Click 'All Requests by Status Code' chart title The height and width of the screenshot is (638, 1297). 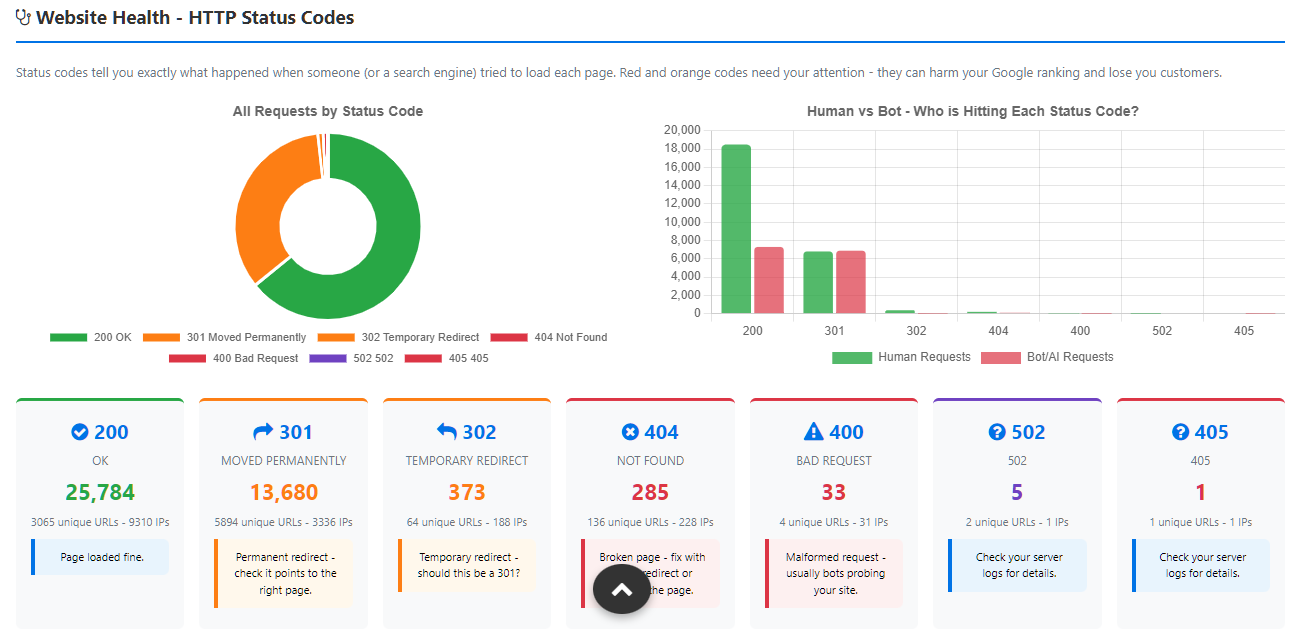(x=328, y=111)
